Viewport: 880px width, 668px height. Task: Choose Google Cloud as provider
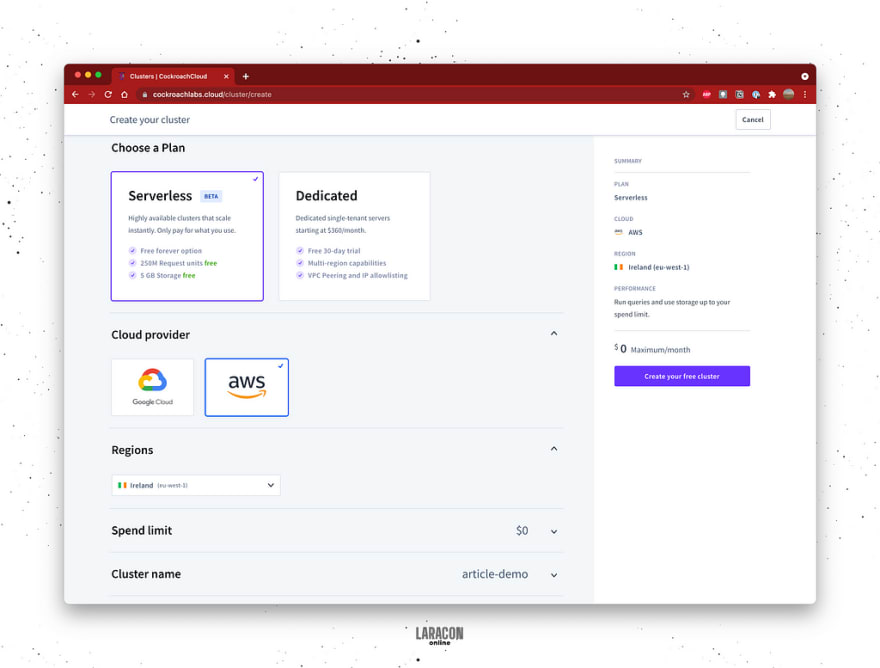pos(152,387)
